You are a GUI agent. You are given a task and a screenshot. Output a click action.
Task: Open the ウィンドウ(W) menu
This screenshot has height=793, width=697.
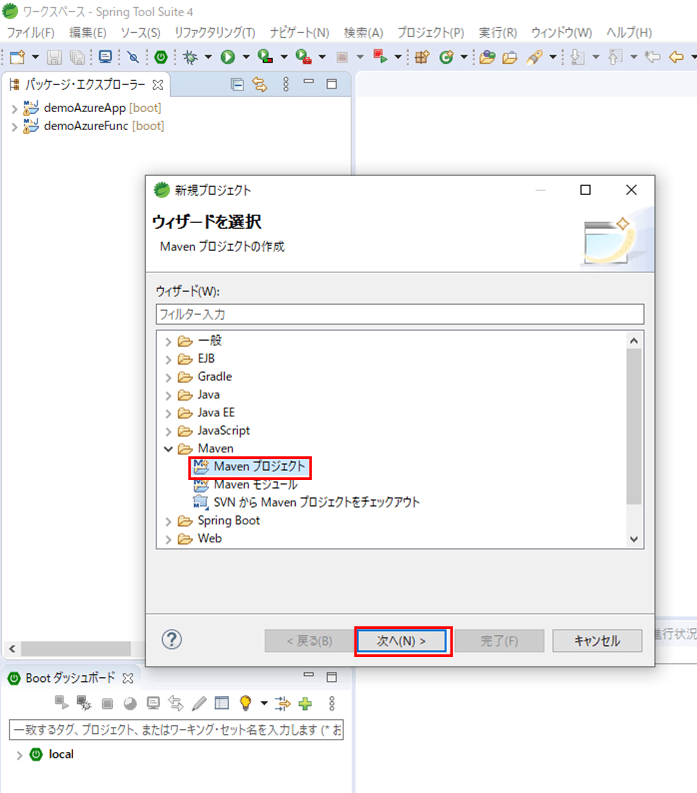(561, 33)
